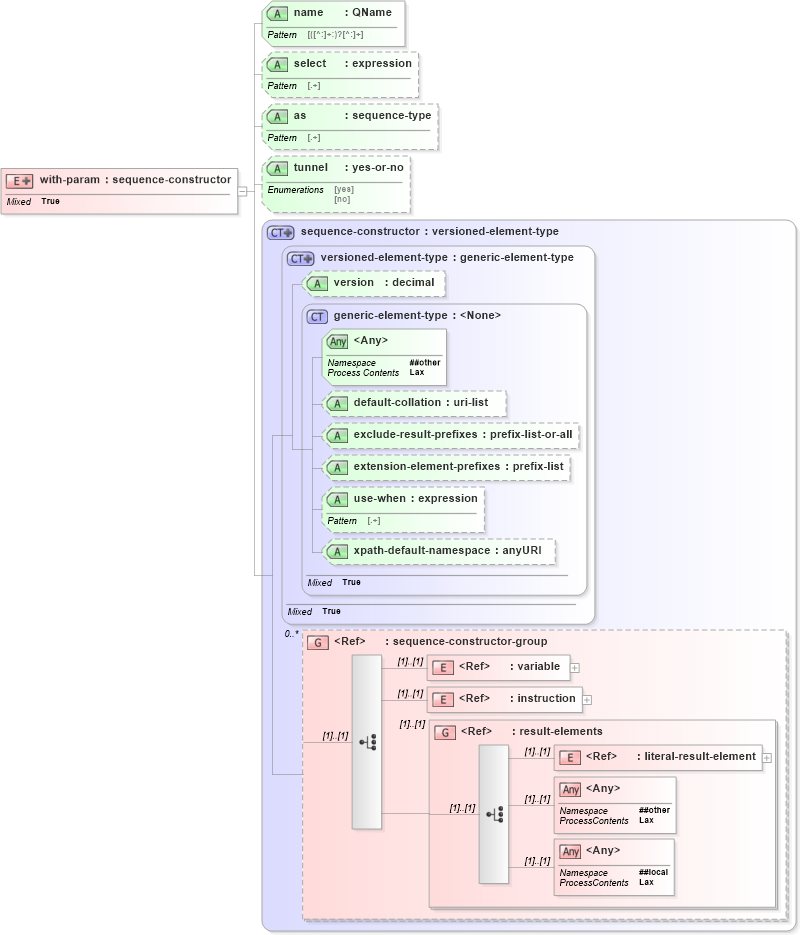Click the Any wildcard icon with ##local namespace

(x=570, y=850)
